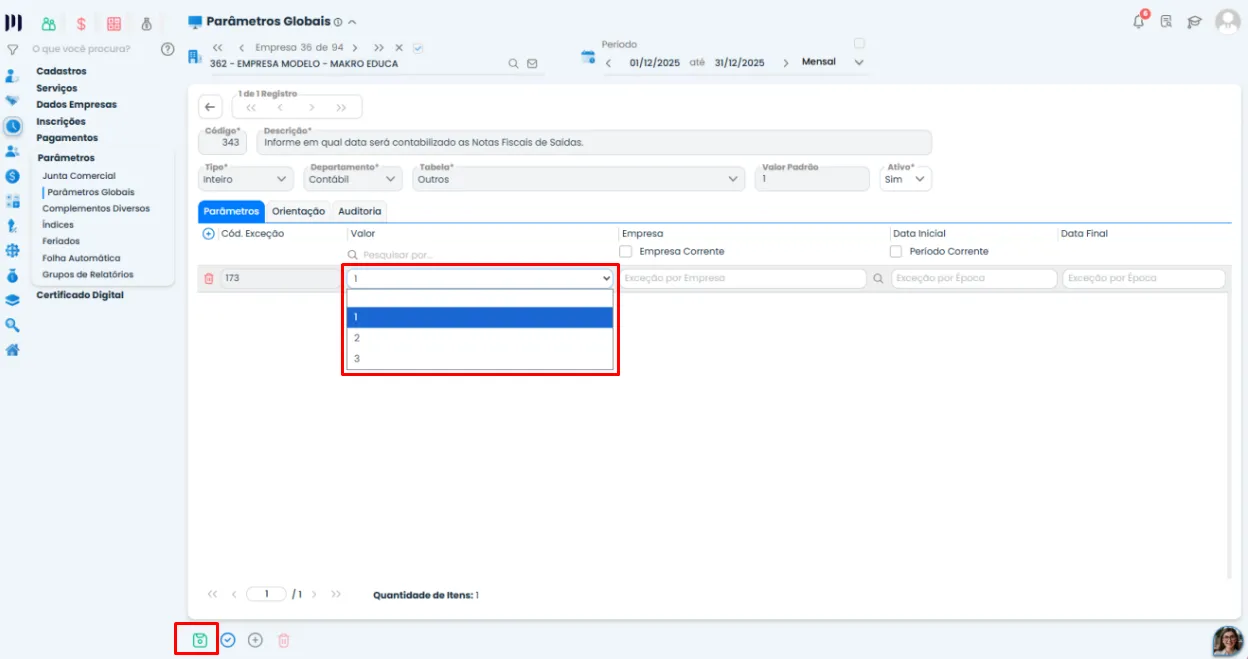1248x659 pixels.
Task: Select option 3 in Valor dropdown list
Action: (x=480, y=358)
